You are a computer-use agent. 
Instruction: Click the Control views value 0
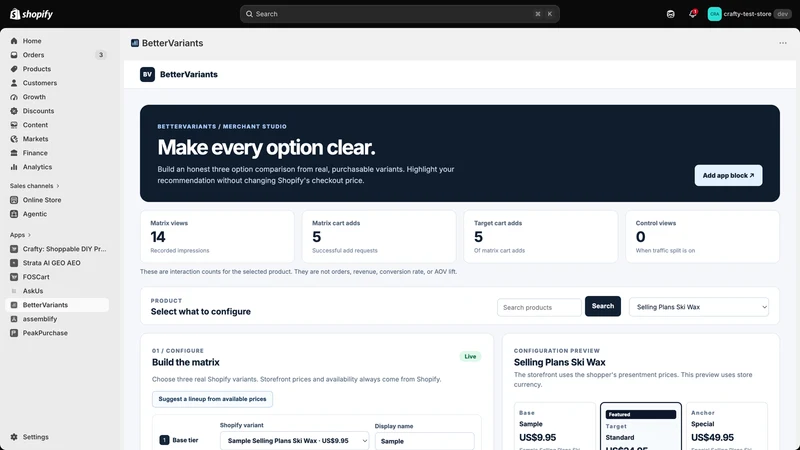pos(640,237)
